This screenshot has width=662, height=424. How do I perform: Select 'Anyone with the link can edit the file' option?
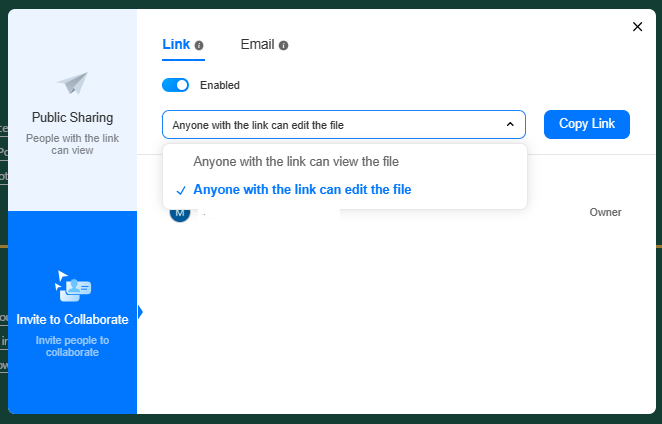[302, 190]
